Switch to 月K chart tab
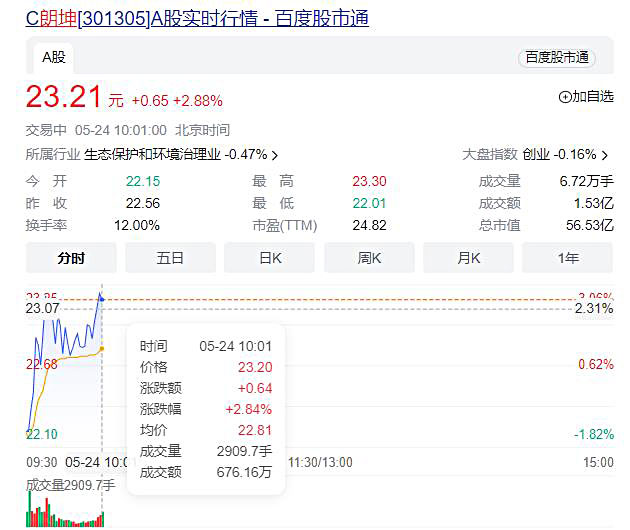 click(468, 258)
